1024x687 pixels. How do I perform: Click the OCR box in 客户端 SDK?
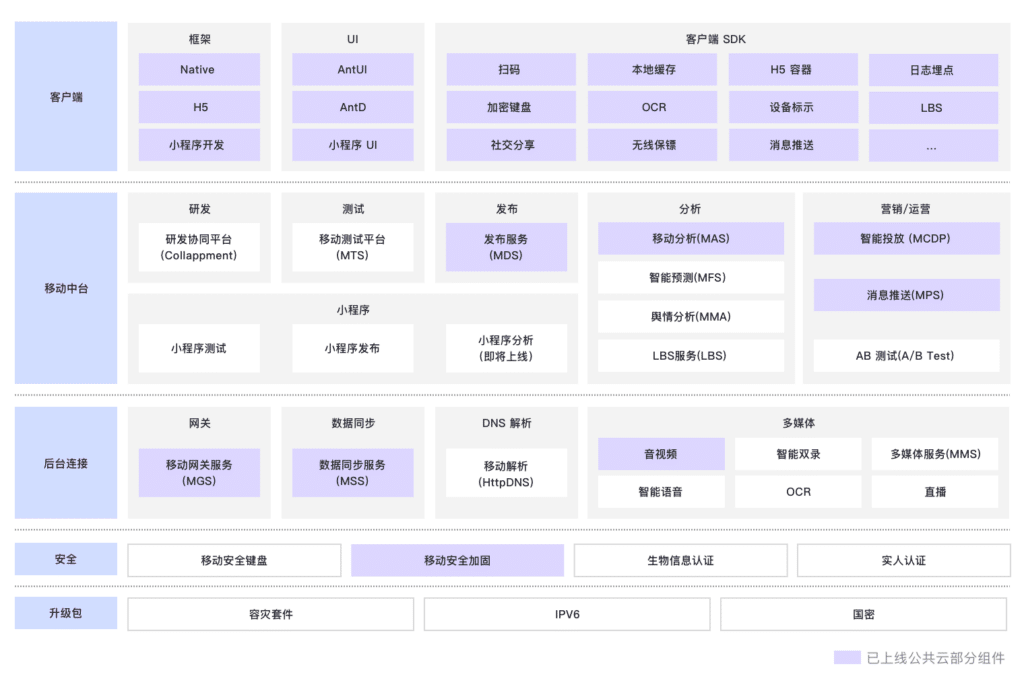pos(652,107)
